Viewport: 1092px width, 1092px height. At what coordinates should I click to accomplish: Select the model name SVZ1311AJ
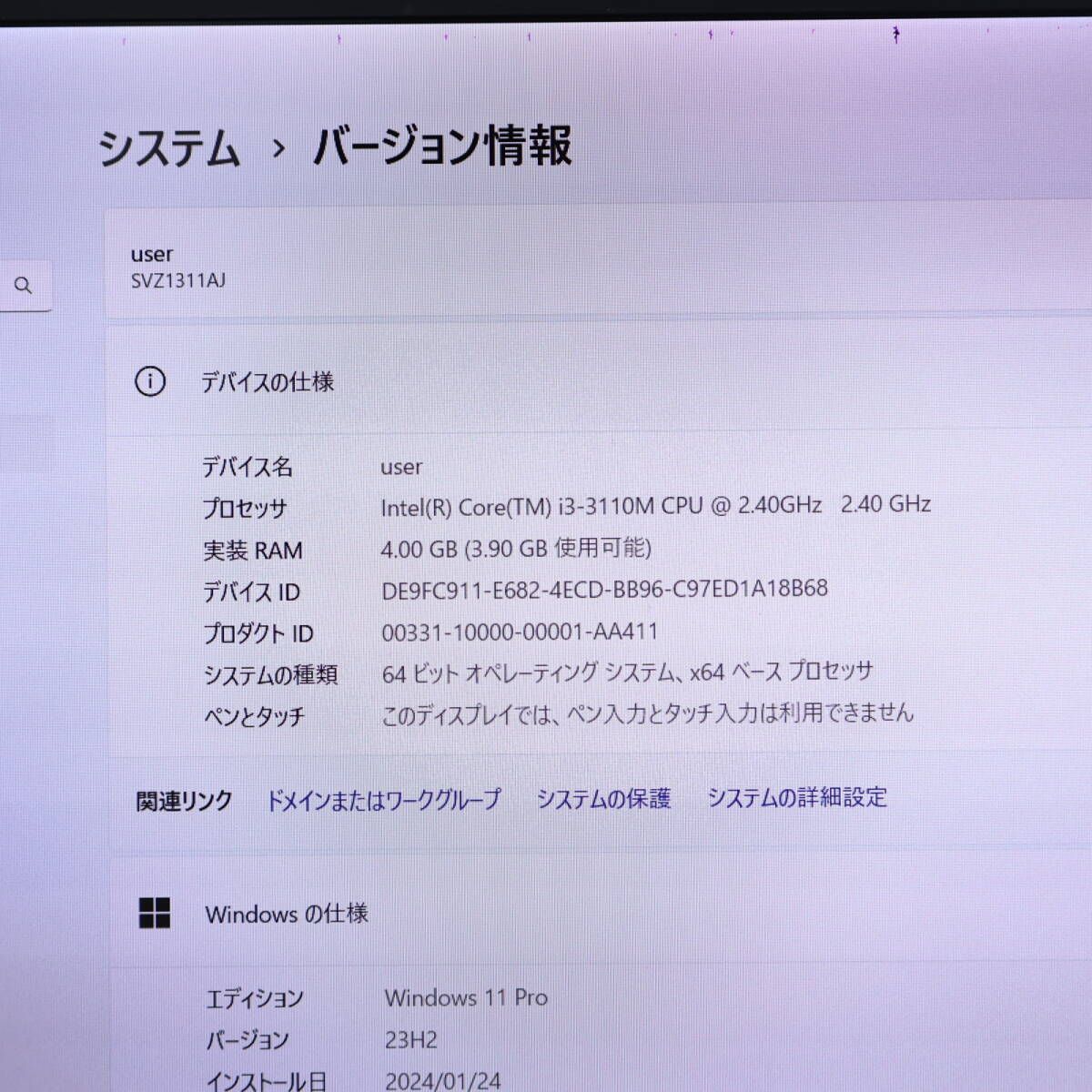178,280
